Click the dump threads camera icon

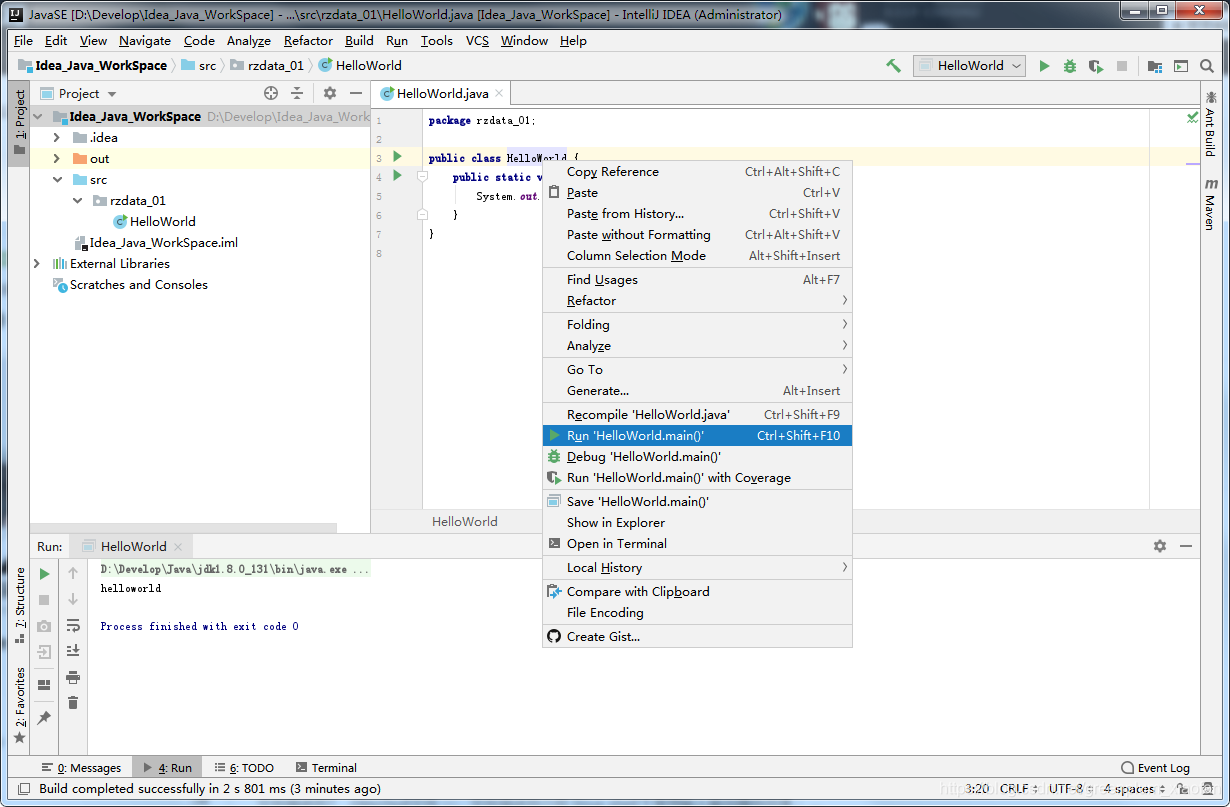[44, 626]
